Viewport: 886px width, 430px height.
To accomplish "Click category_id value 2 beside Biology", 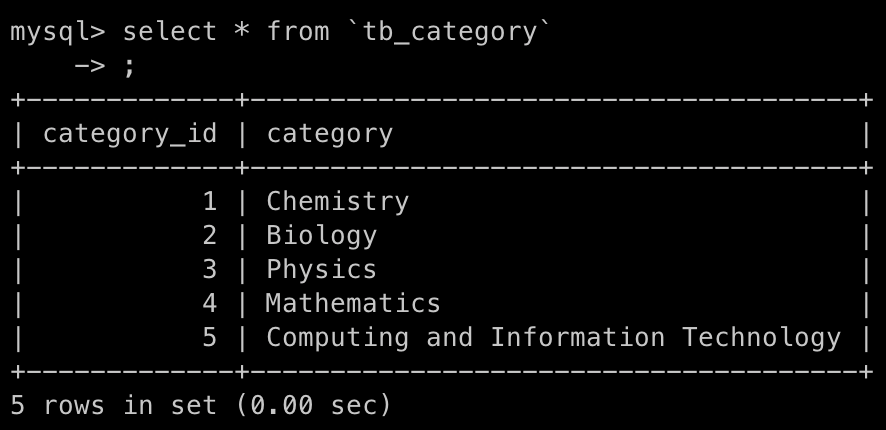I will point(209,236).
